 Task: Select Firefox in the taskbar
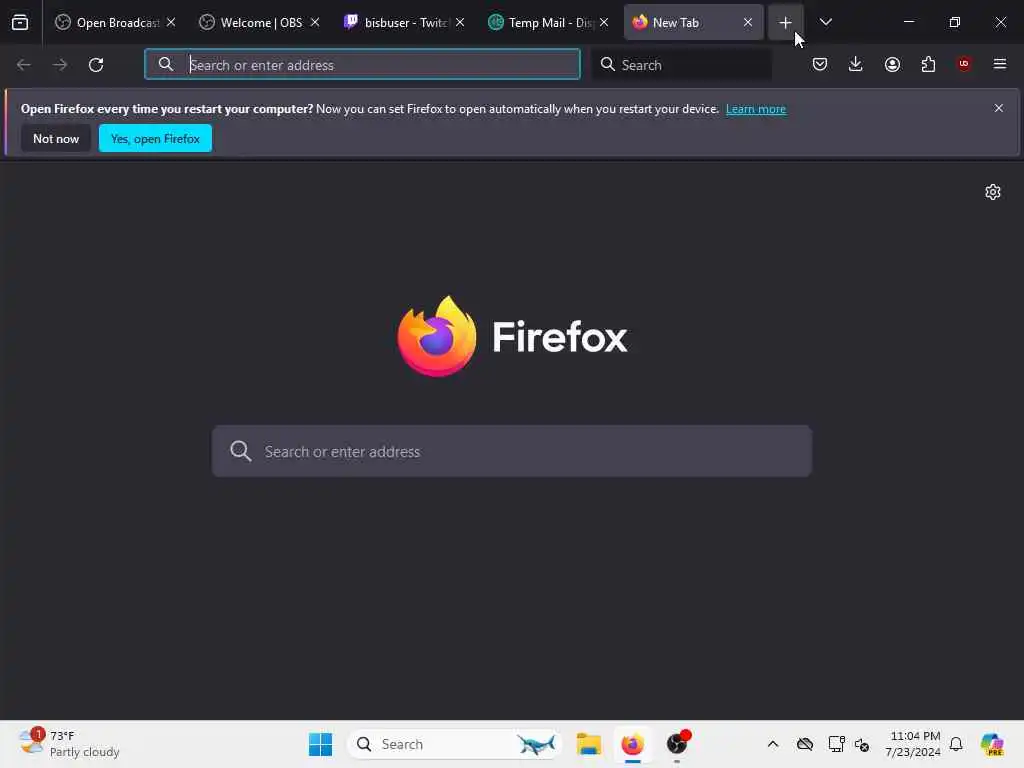pyautogui.click(x=632, y=744)
